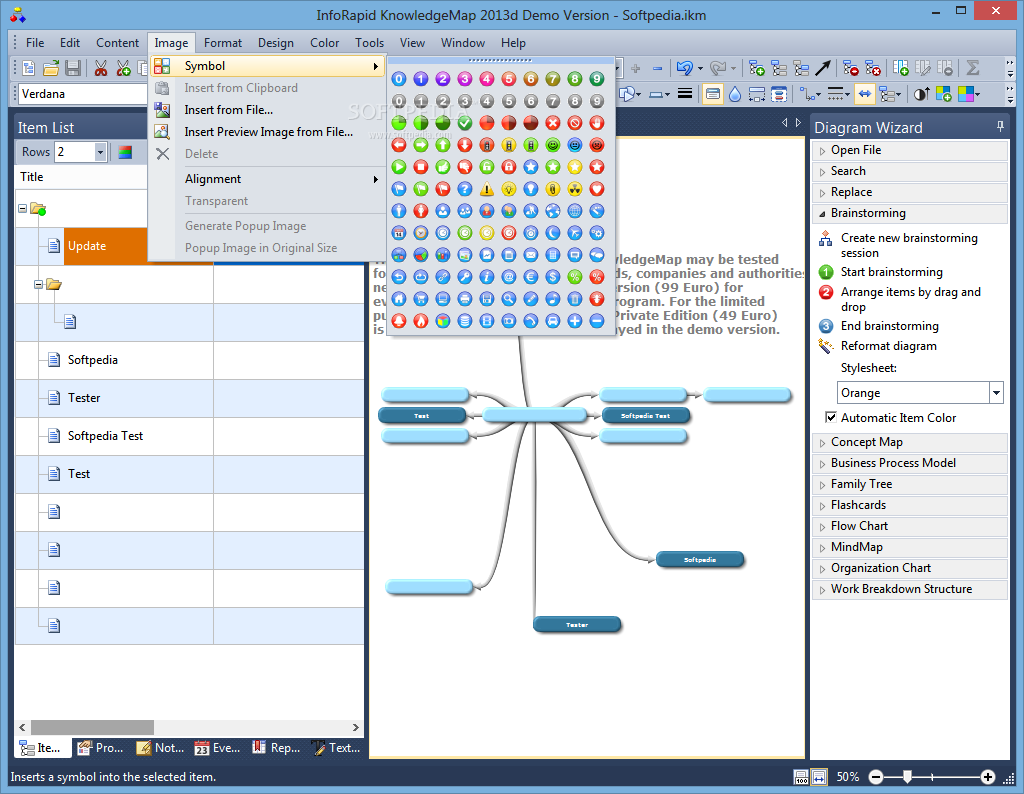Insert the light bulb idea symbol

pos(509,189)
